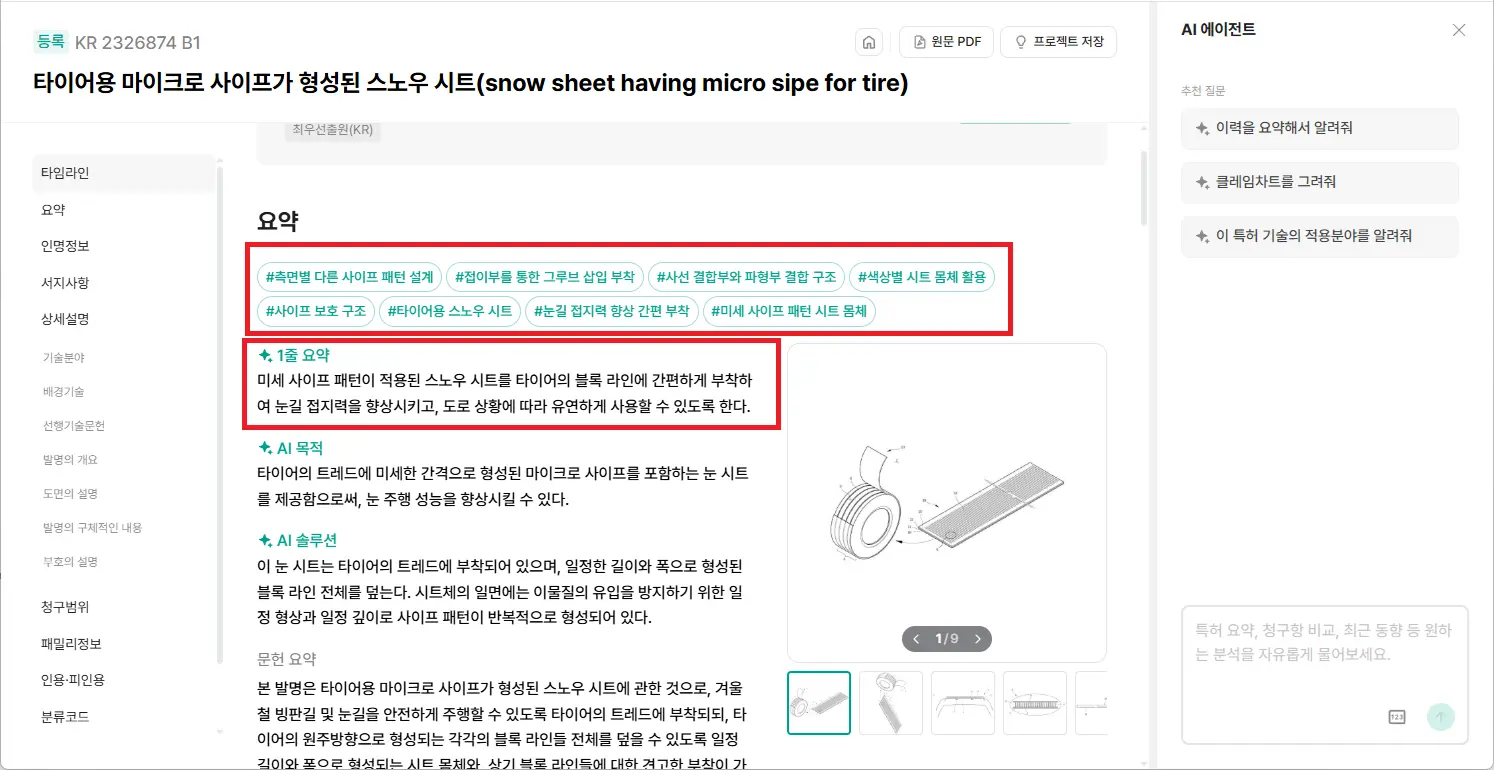Click the sidebar scroll-down arrow
1494x770 pixels.
pos(220,732)
